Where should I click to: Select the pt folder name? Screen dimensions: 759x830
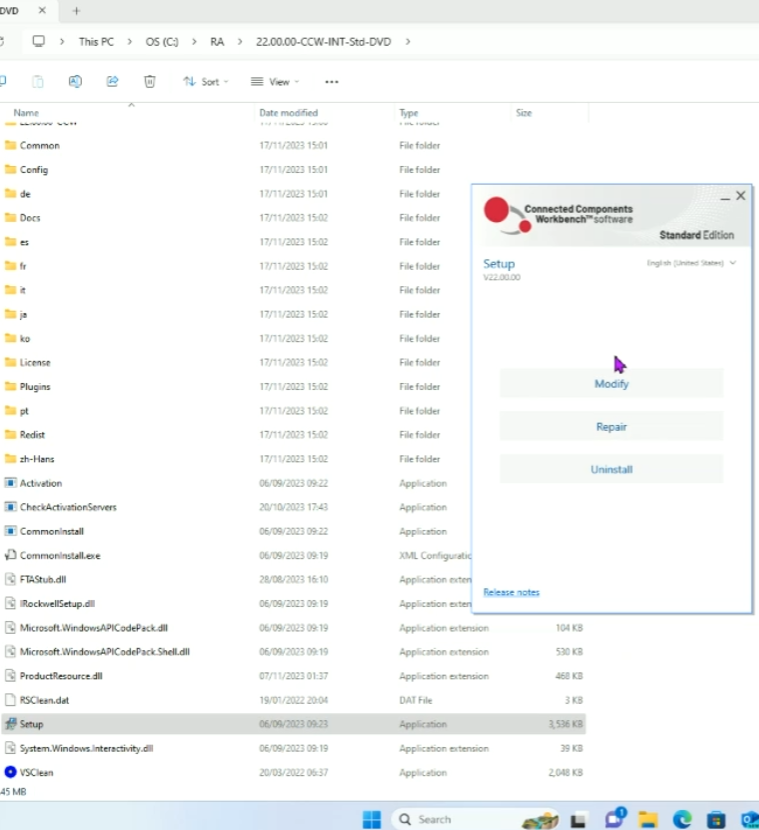pyautogui.click(x=24, y=411)
